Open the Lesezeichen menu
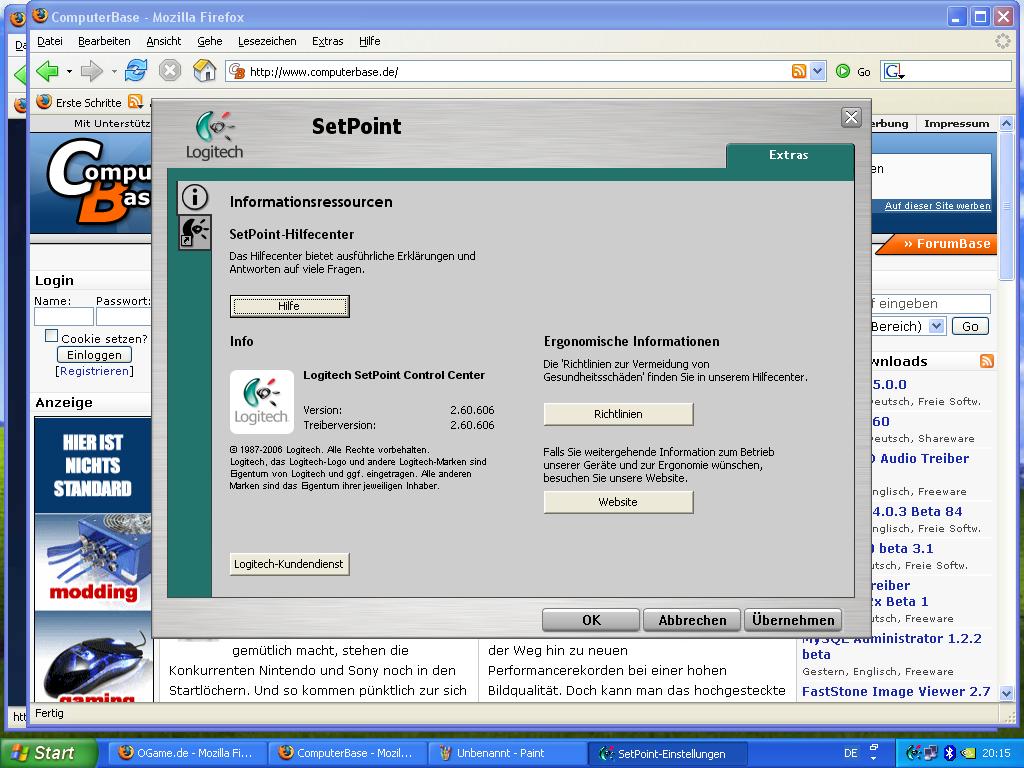The image size is (1024, 768). [267, 41]
